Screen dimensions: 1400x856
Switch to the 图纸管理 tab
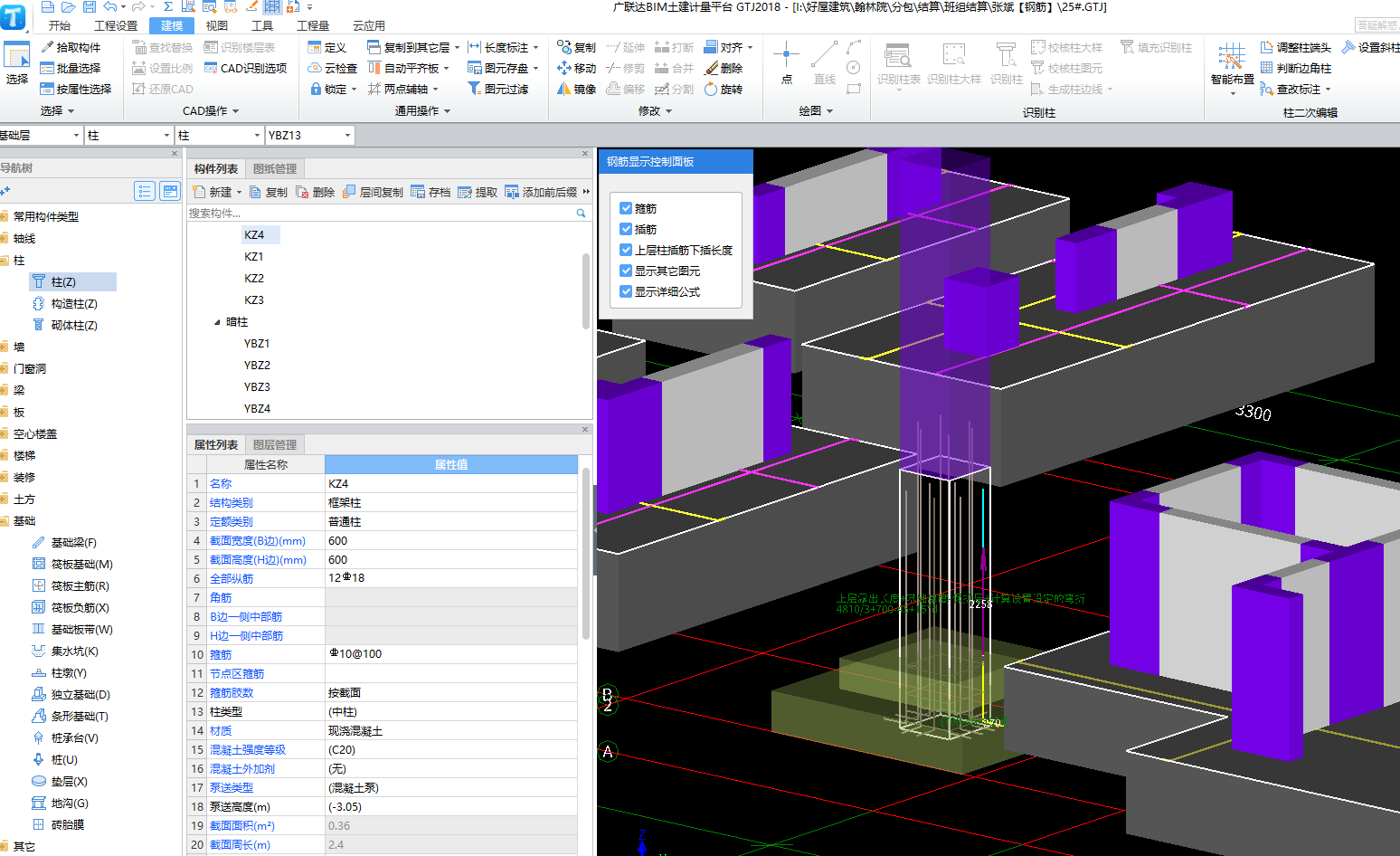[x=275, y=168]
